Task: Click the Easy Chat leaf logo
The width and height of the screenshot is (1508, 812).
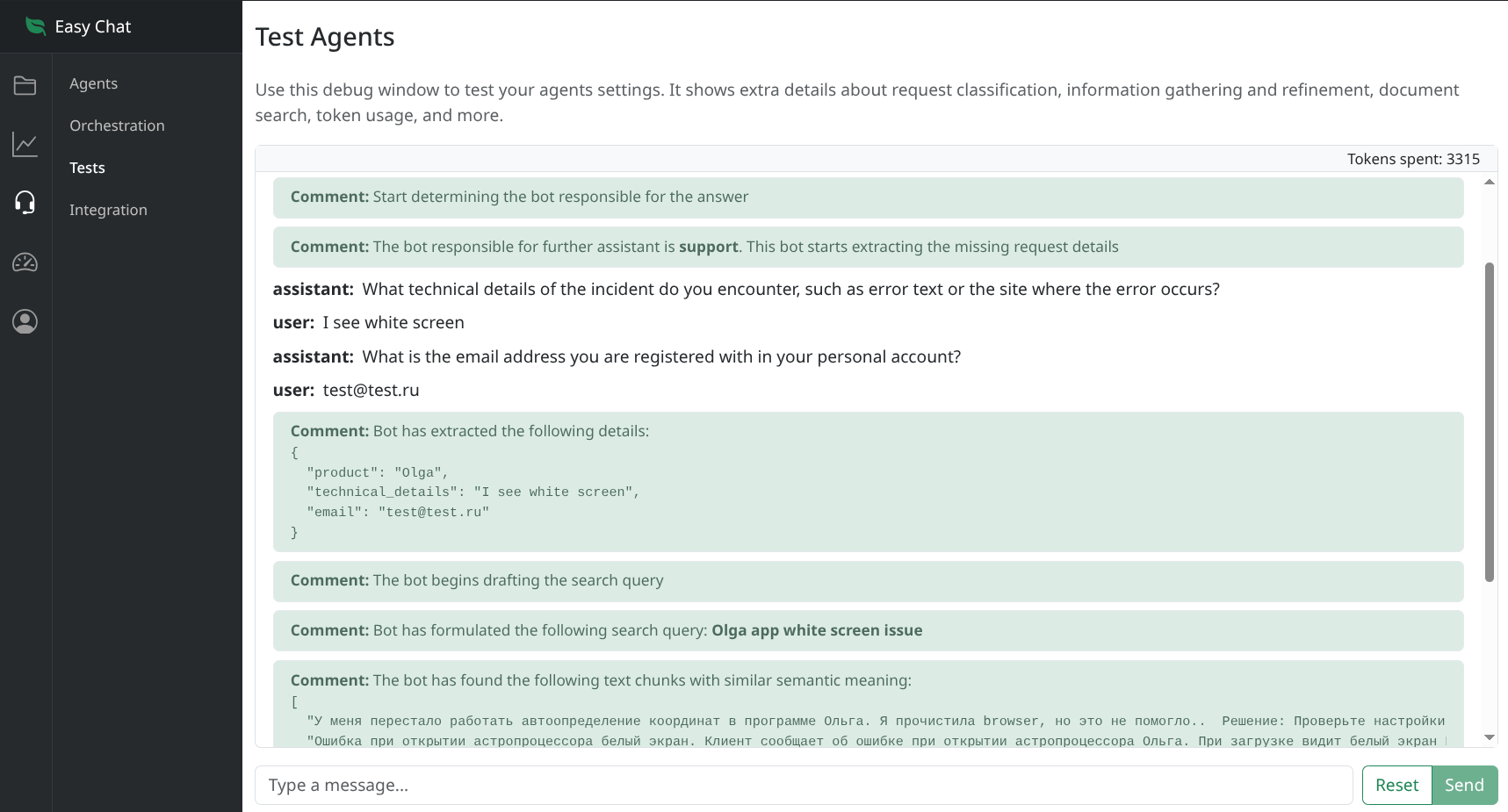Action: (x=35, y=26)
